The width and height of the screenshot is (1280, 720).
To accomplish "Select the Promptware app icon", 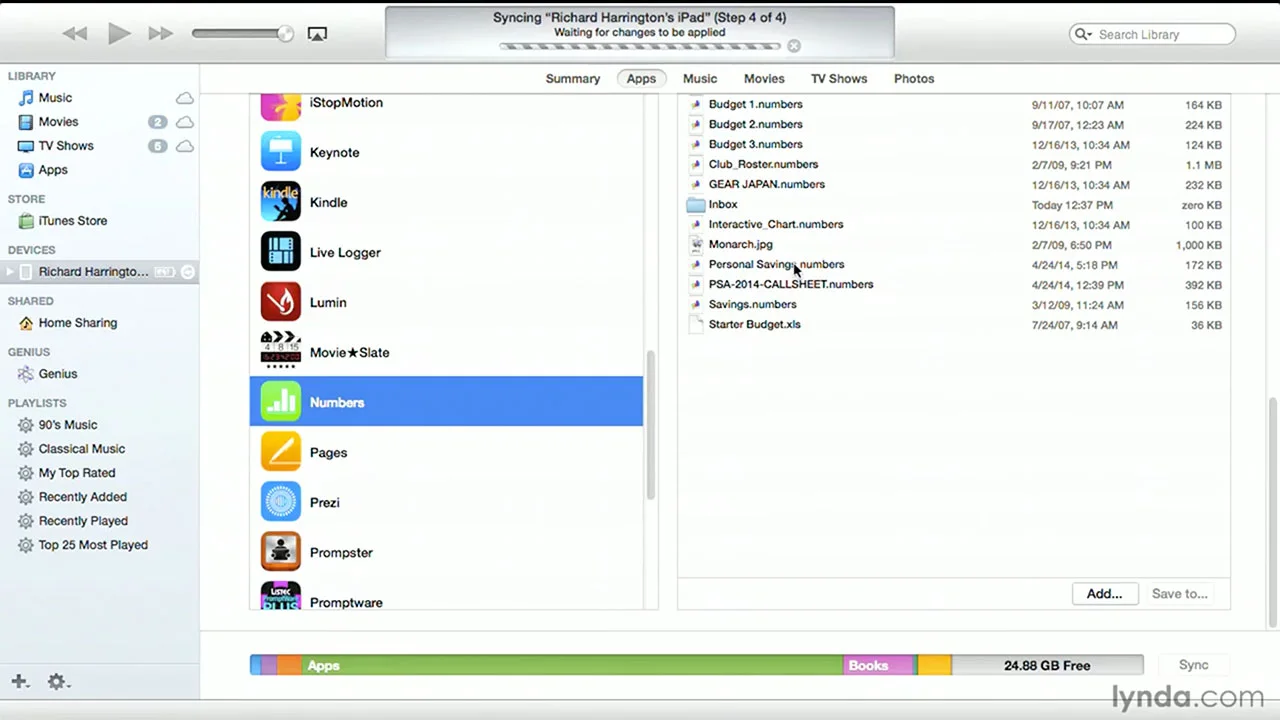I will click(x=281, y=596).
